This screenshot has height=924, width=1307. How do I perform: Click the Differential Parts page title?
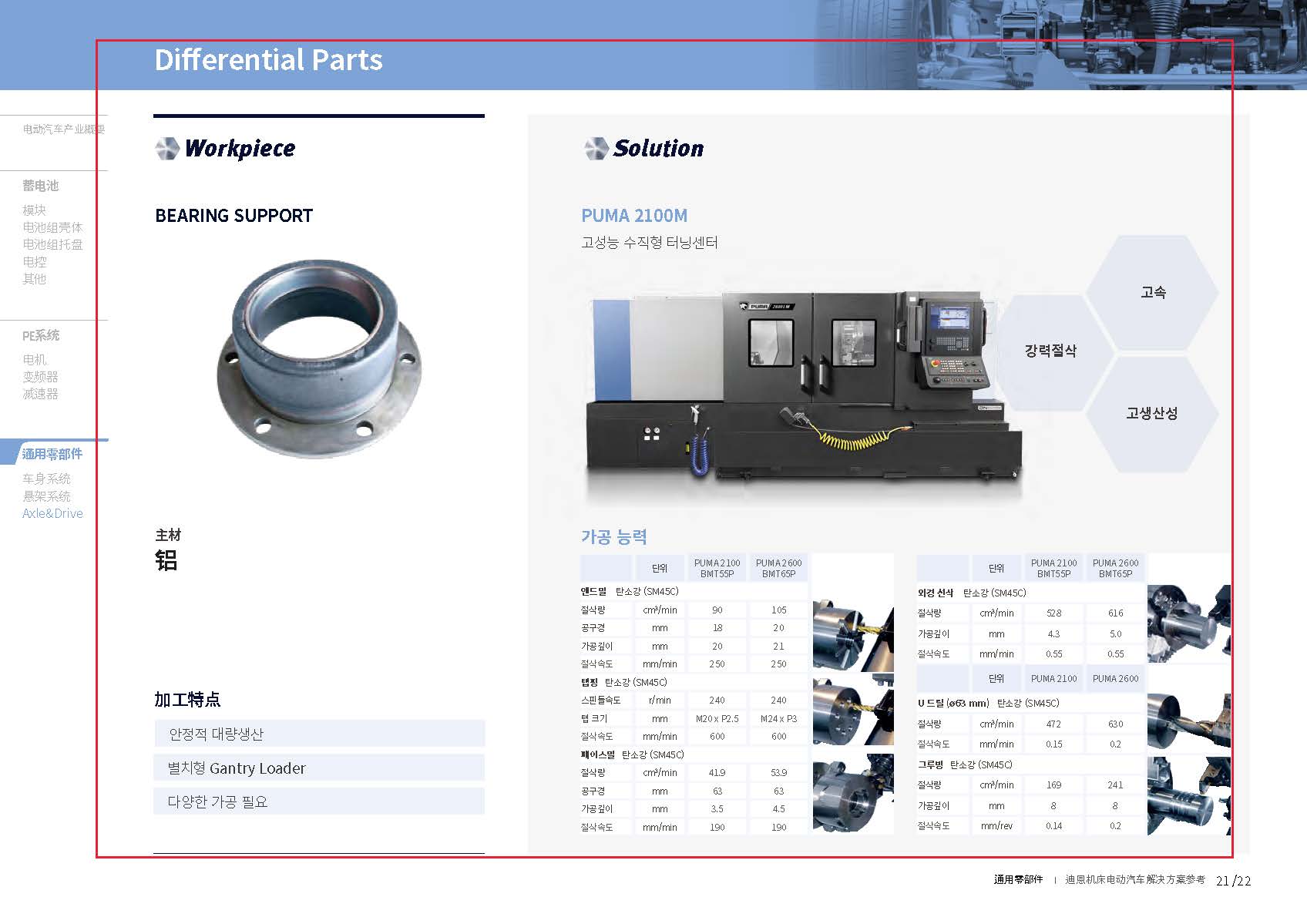coord(268,60)
